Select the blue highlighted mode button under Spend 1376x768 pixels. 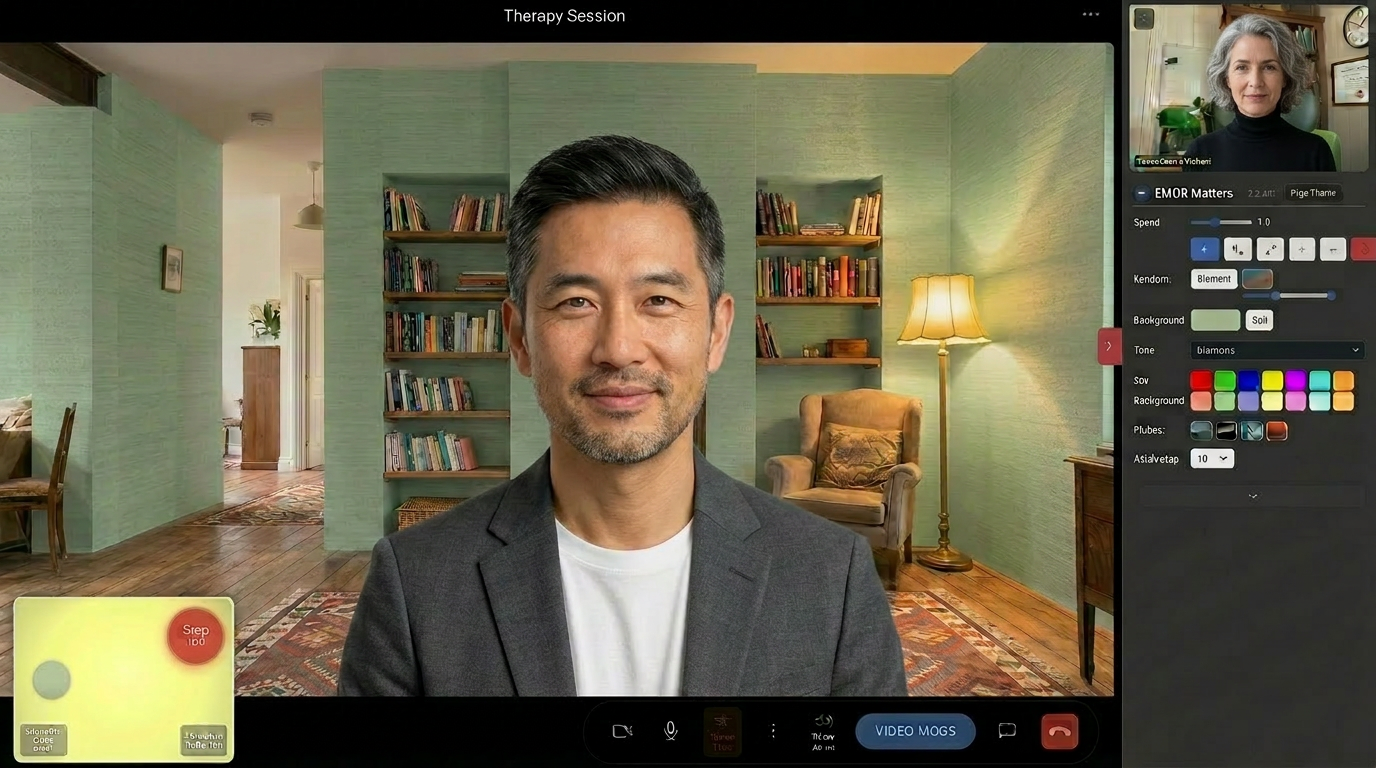click(1204, 249)
